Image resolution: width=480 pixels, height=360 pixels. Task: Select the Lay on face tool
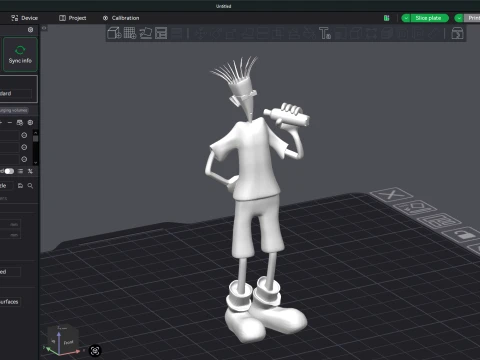[x=247, y=33]
